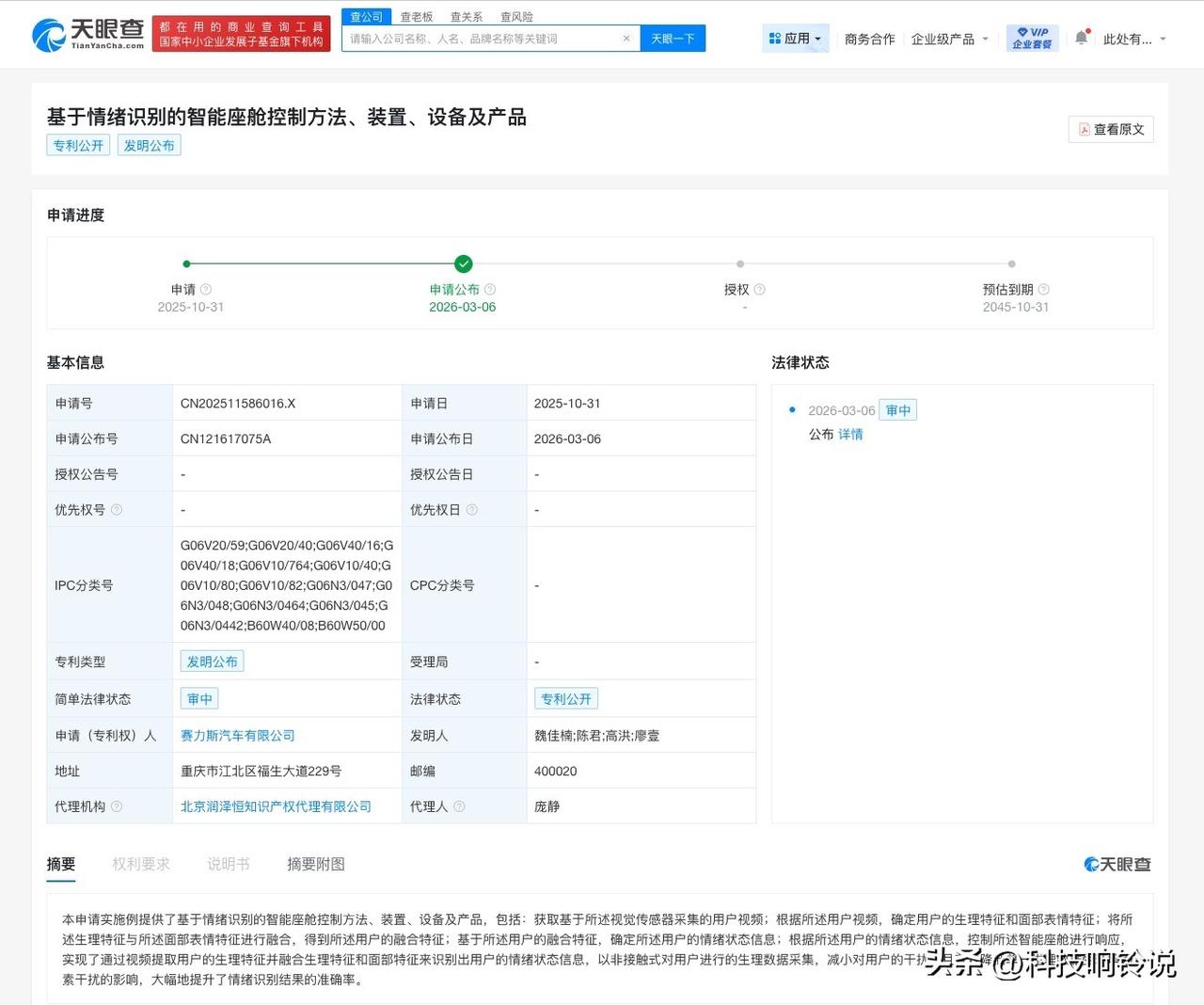The image size is (1204, 1005).
Task: Click the green 申请公布 milestone on the timeline
Action: (463, 264)
